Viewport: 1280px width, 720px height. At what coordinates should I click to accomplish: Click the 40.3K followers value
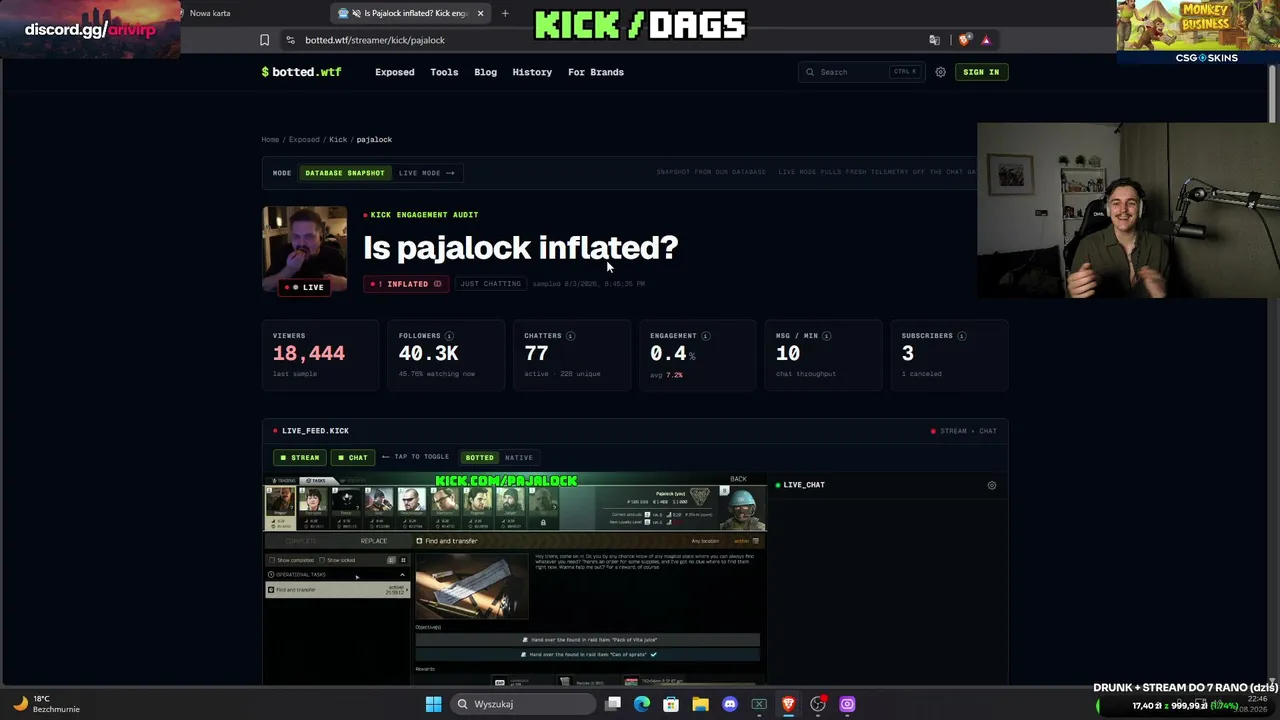[428, 353]
